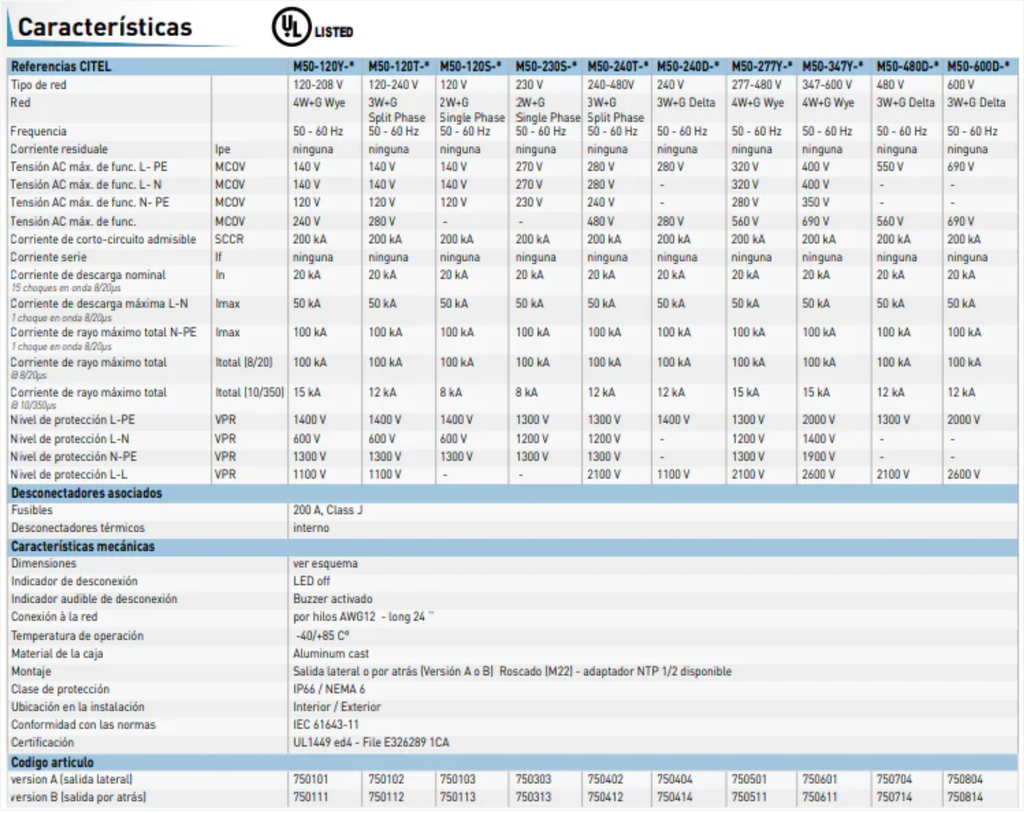Image resolution: width=1024 pixels, height=813 pixels.
Task: Select the M50-600D-* column header
Action: coord(978,67)
